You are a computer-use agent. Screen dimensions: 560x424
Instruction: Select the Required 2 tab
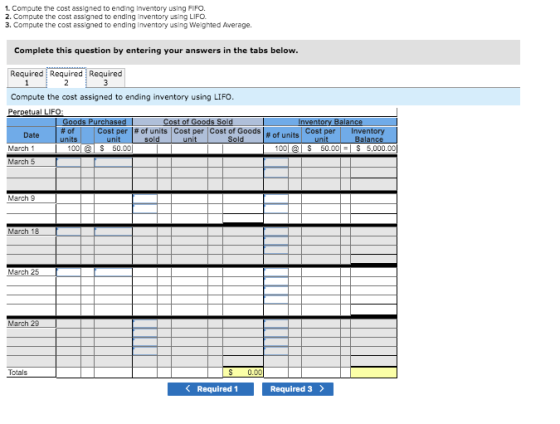pos(66,78)
